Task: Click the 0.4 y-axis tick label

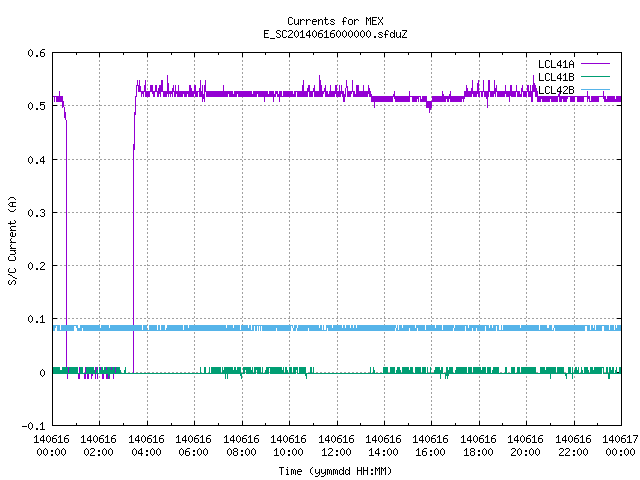Action: 36,160
